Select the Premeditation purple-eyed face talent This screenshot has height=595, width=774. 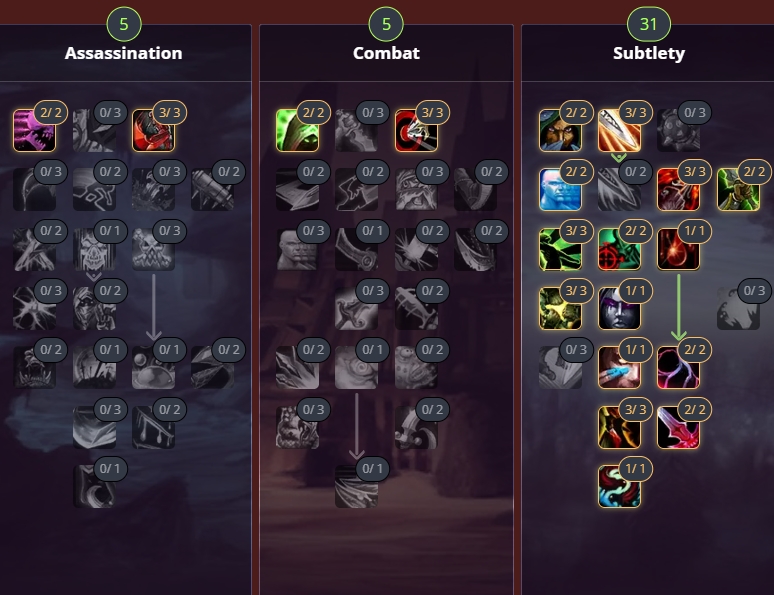[619, 309]
